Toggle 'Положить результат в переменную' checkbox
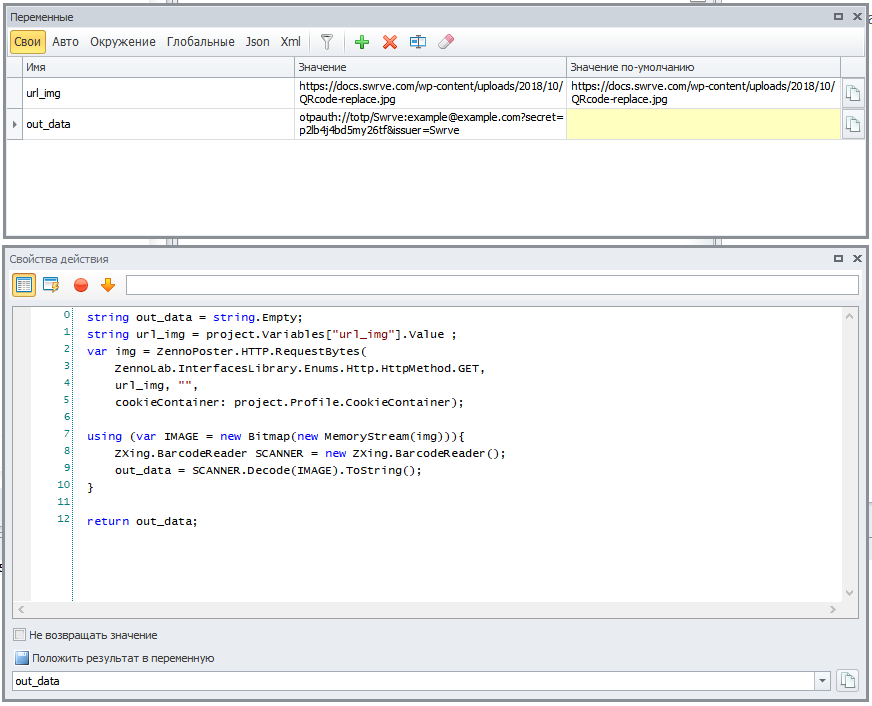Viewport: 872px width, 706px height. pyautogui.click(x=21, y=658)
